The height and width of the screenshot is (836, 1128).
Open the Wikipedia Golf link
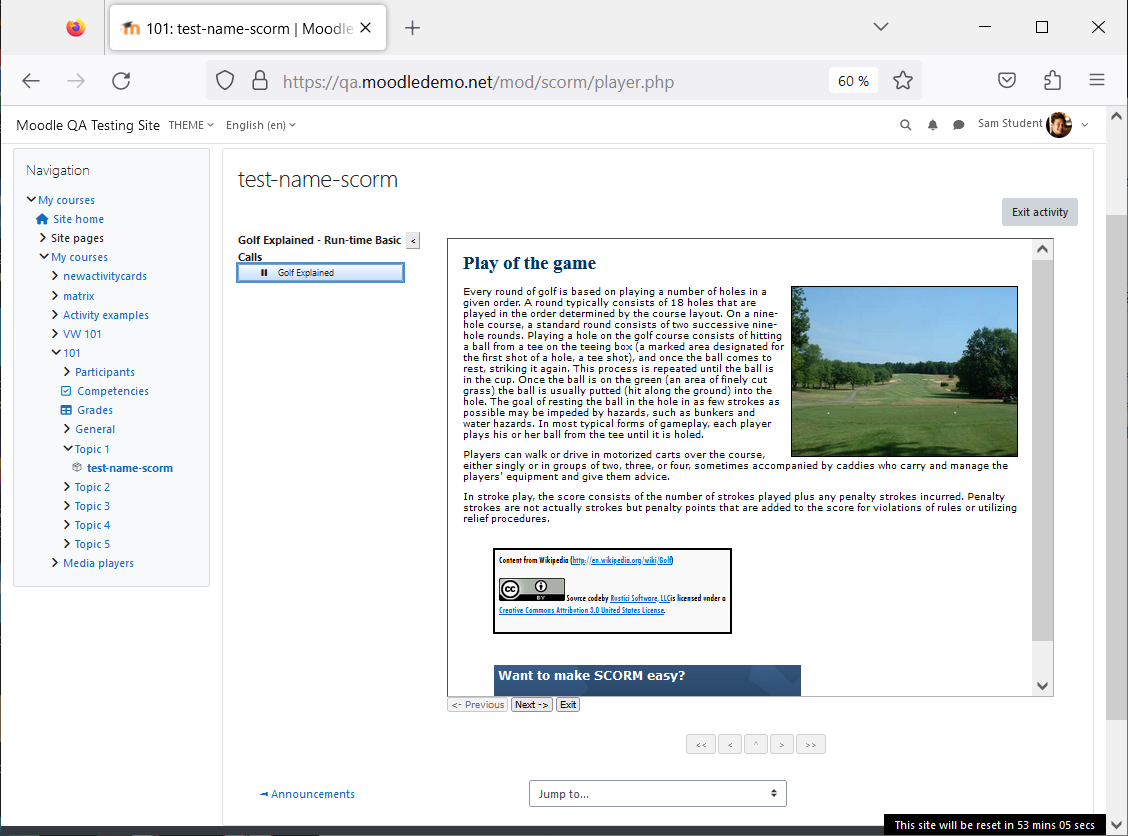tap(622, 560)
